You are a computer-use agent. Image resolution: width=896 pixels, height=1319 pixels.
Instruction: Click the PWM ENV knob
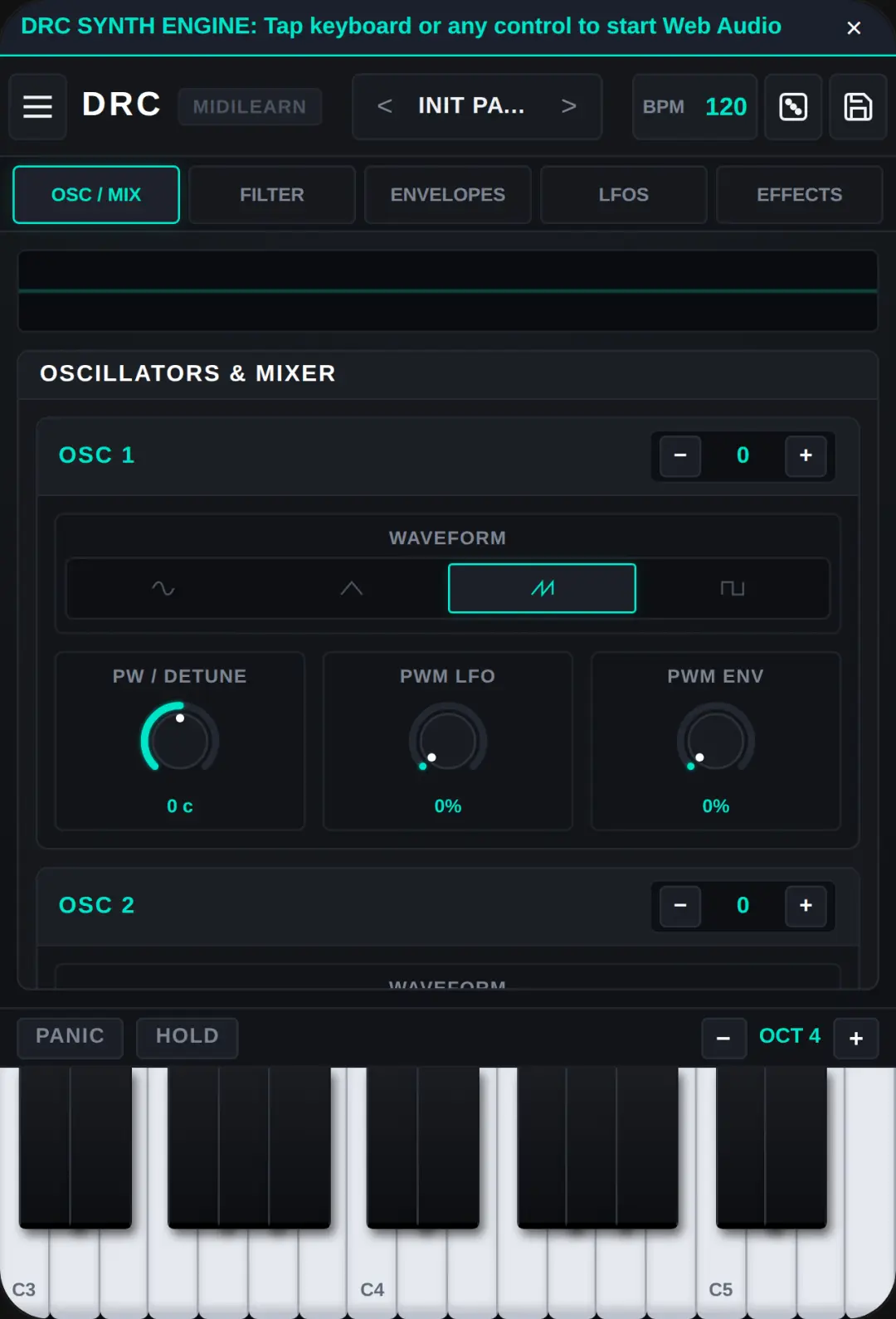pos(716,738)
